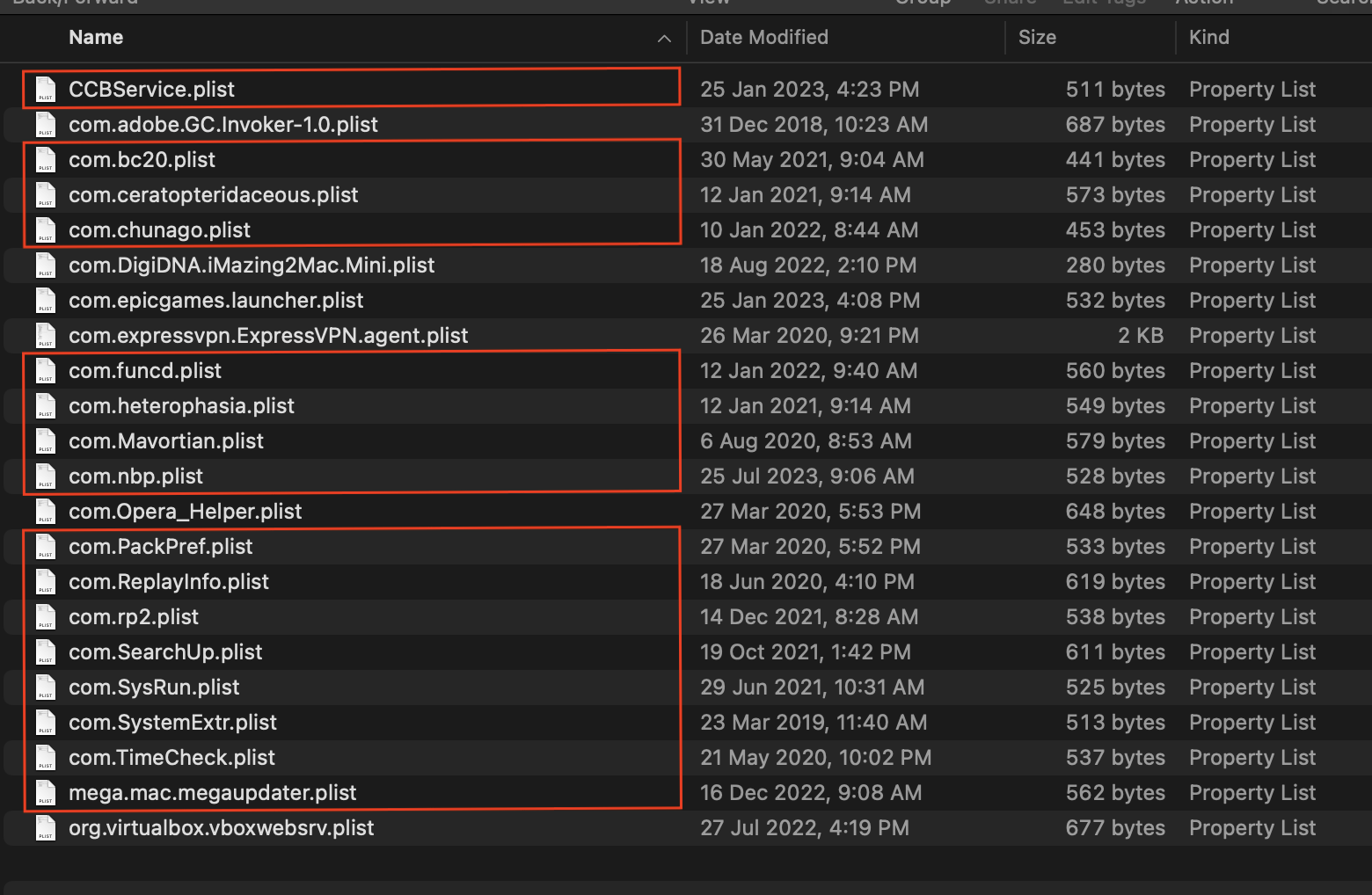Screen dimensions: 1372x895
Task: Select the file name CCBService.plist
Action: [151, 89]
